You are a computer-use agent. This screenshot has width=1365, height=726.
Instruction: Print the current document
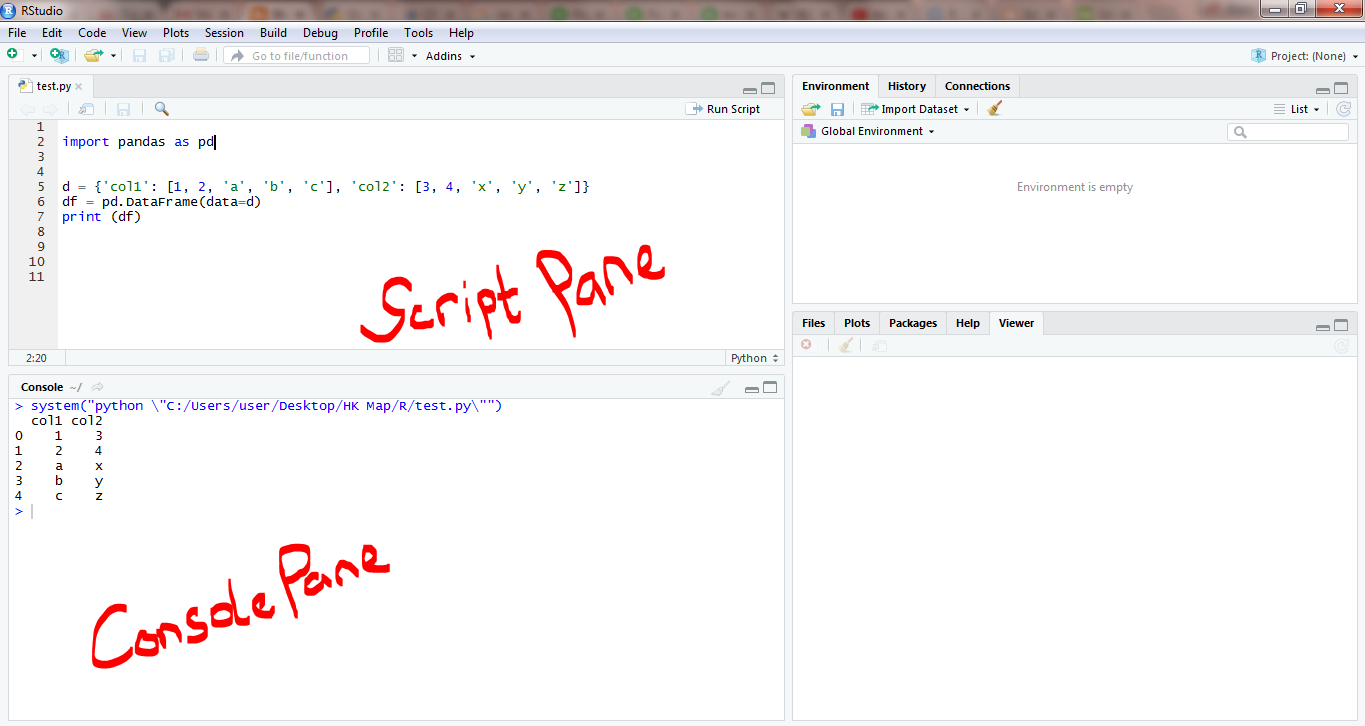tap(200, 55)
